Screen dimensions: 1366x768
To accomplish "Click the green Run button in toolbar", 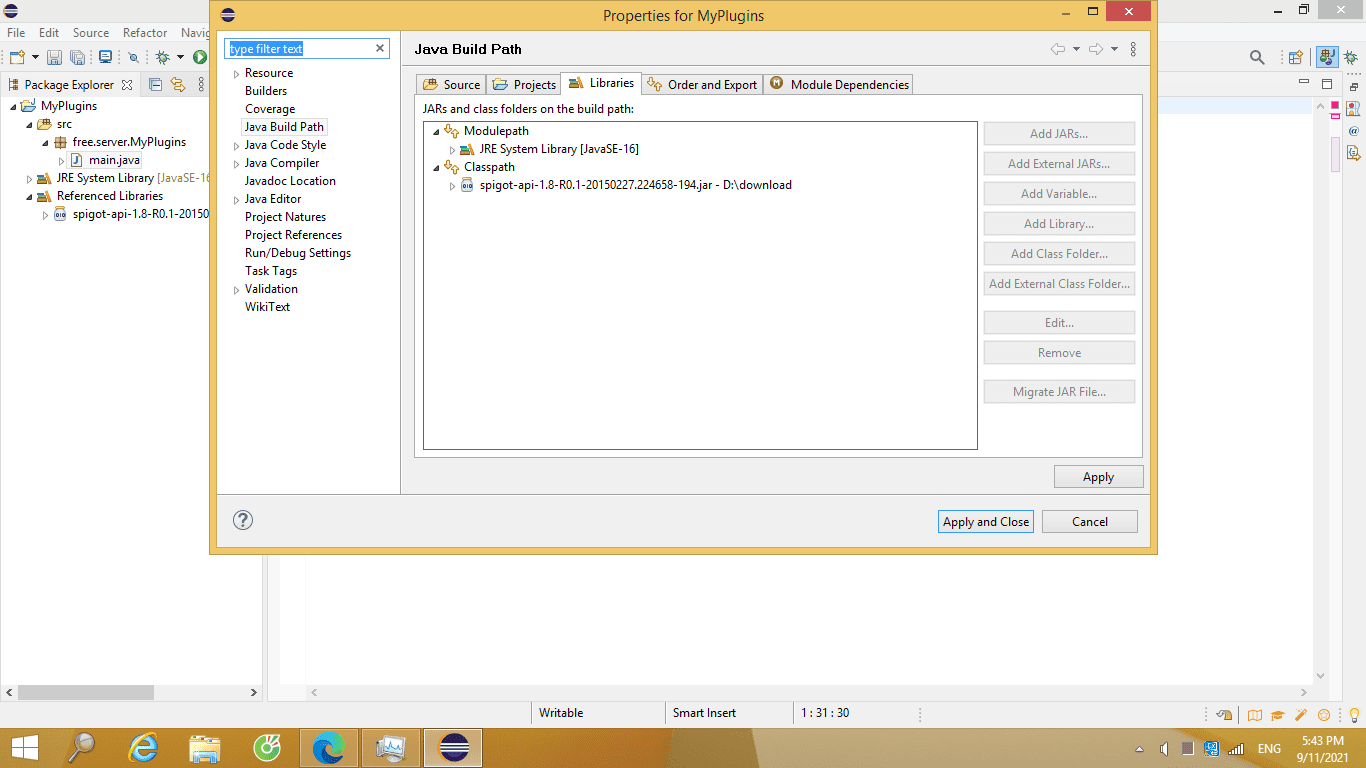I will [200, 58].
